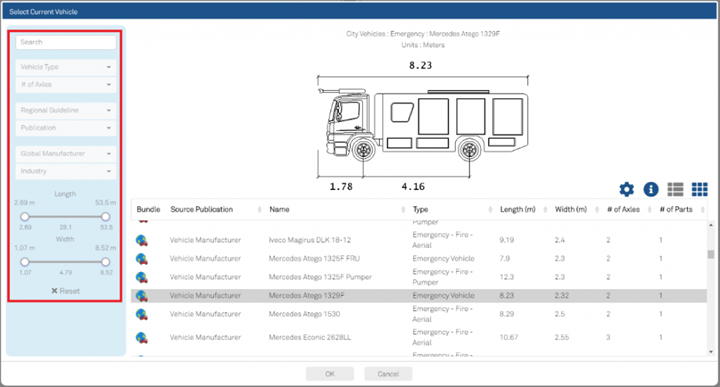Click the Length slider maximum handle
The width and height of the screenshot is (720, 387).
click(106, 216)
